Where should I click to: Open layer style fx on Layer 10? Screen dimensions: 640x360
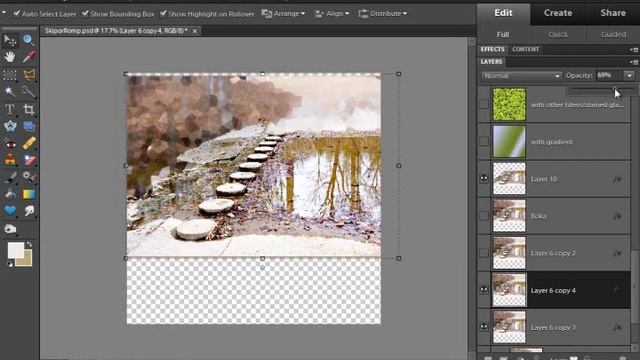617,179
